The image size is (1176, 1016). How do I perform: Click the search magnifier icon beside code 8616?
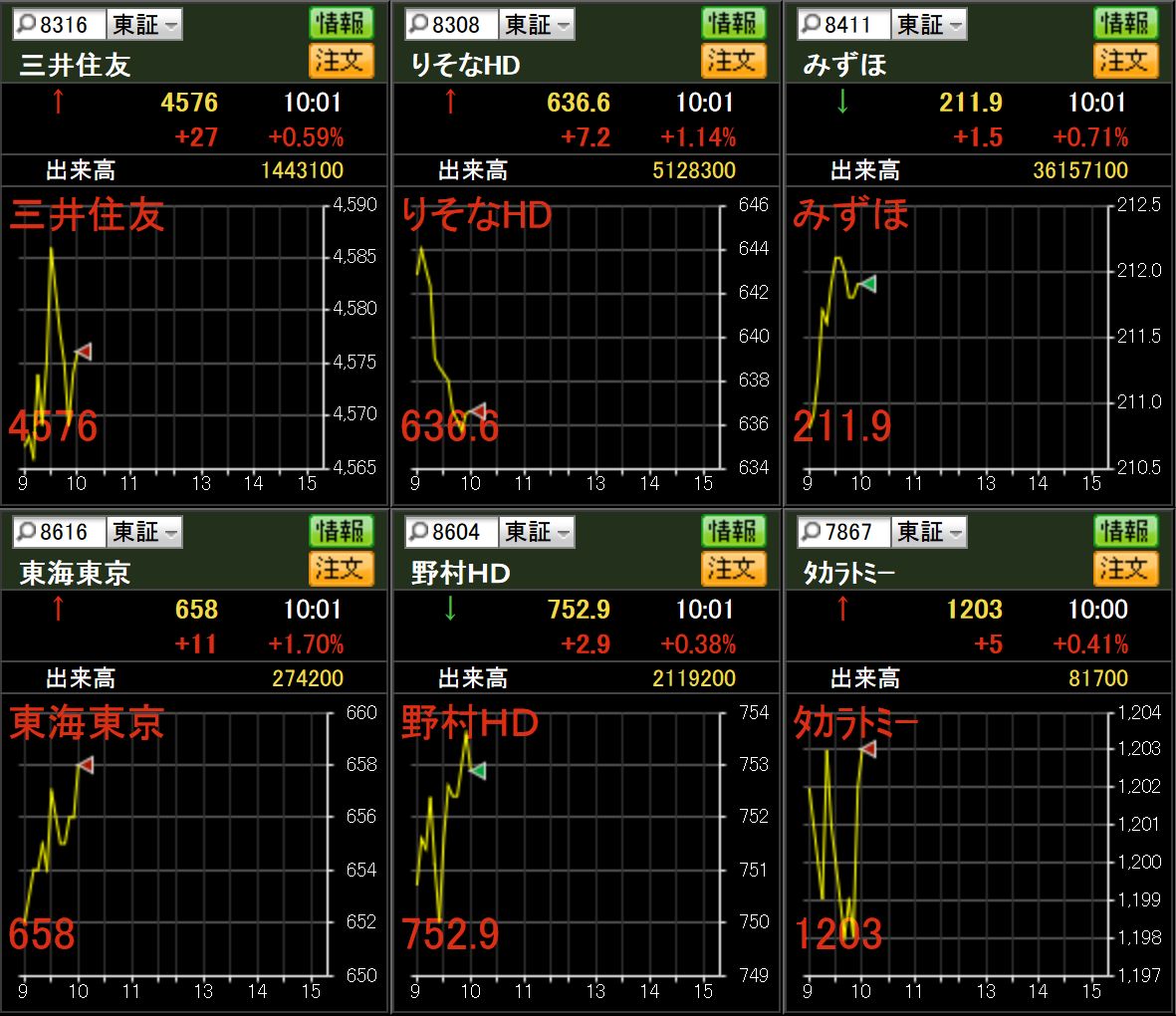[26, 531]
